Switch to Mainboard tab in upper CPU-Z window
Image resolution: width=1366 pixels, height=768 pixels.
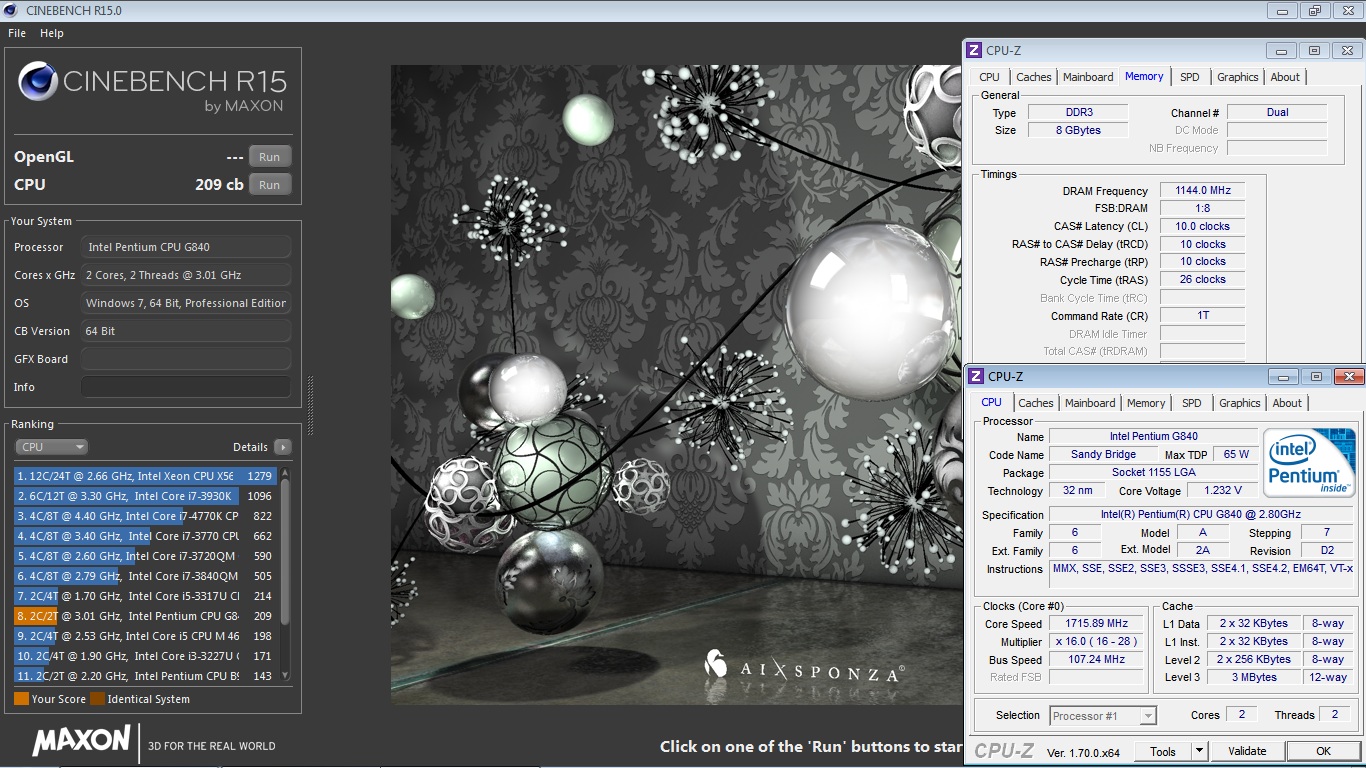point(1088,77)
